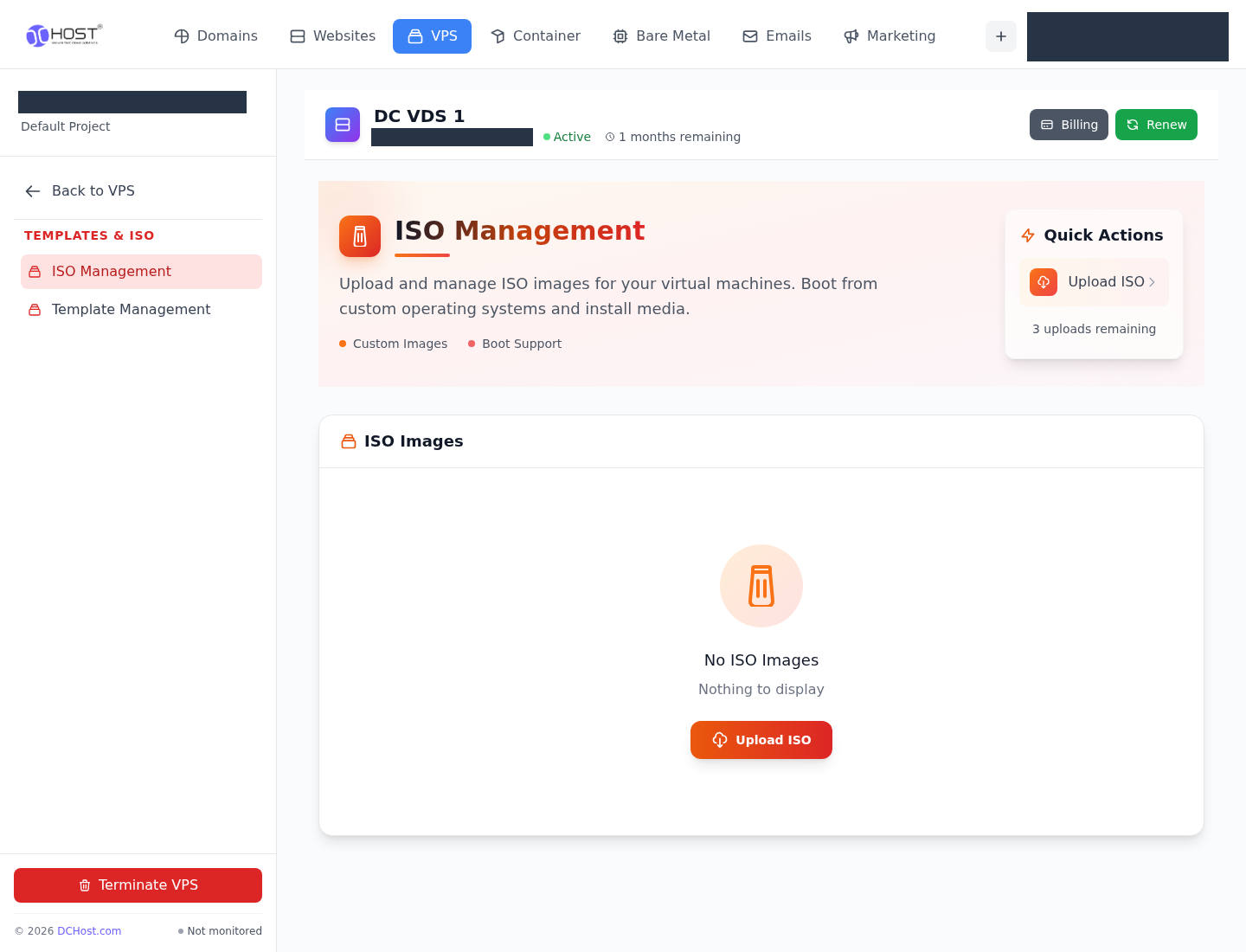Viewport: 1246px width, 952px height.
Task: Open Template Management in sidebar
Action: click(x=141, y=310)
